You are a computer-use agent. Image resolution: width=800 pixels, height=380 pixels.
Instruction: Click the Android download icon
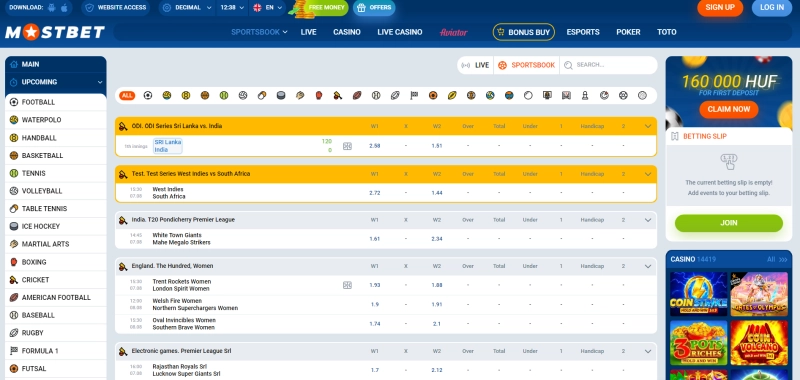click(x=51, y=8)
